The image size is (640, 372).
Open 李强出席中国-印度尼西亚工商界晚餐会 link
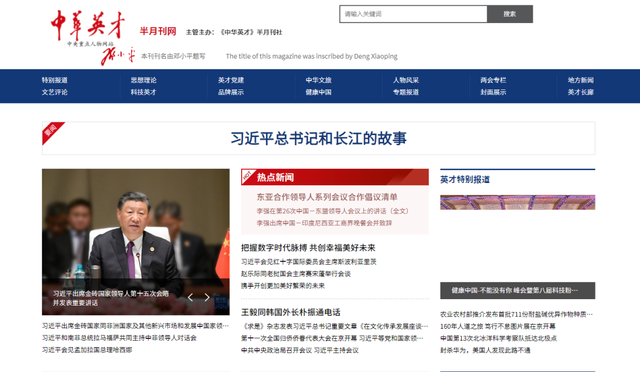[x=324, y=223]
